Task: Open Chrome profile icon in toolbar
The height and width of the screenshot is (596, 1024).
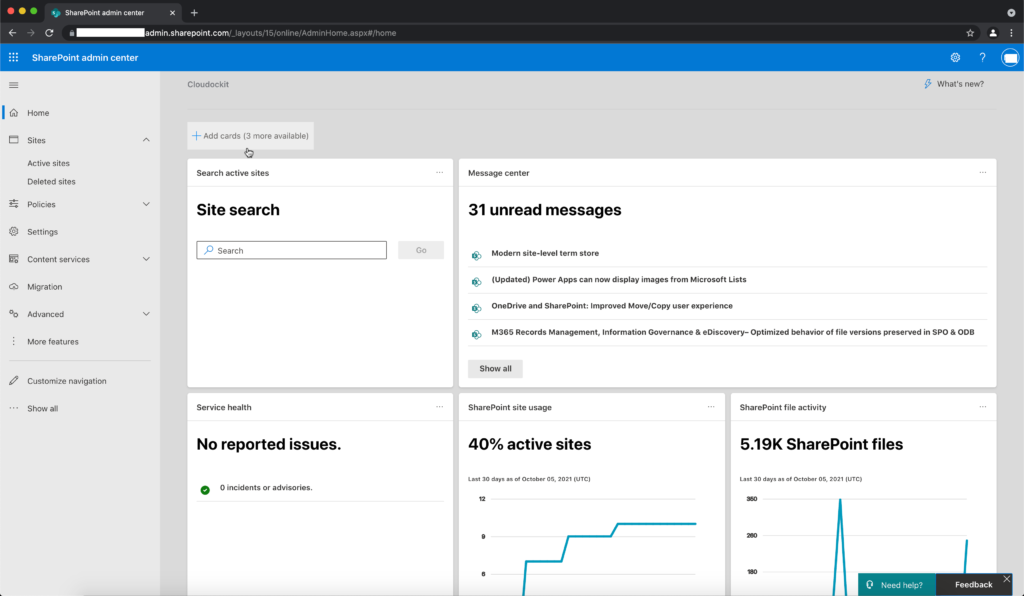Action: (993, 33)
